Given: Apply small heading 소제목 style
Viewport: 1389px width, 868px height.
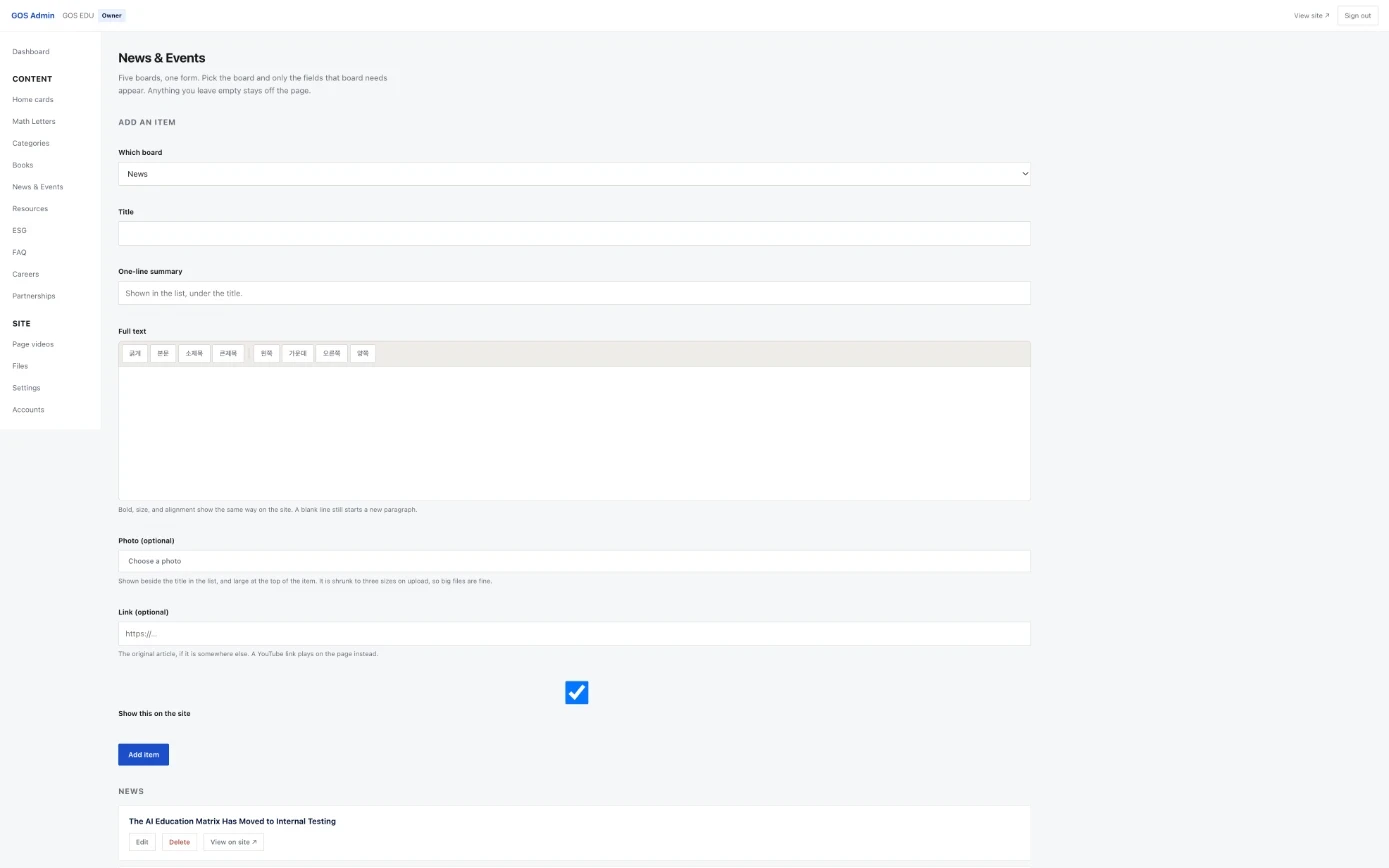Looking at the screenshot, I should 194,353.
